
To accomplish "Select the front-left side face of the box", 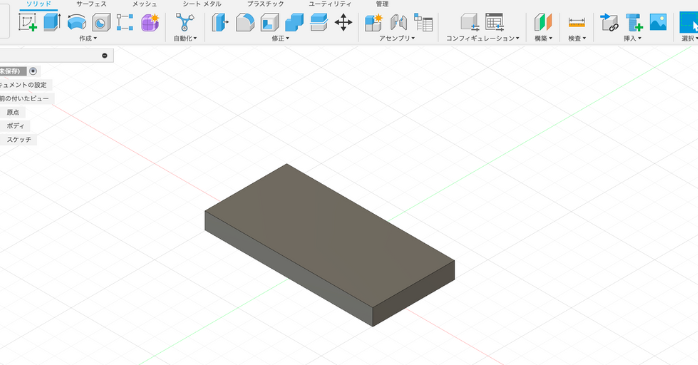I will [288, 269].
